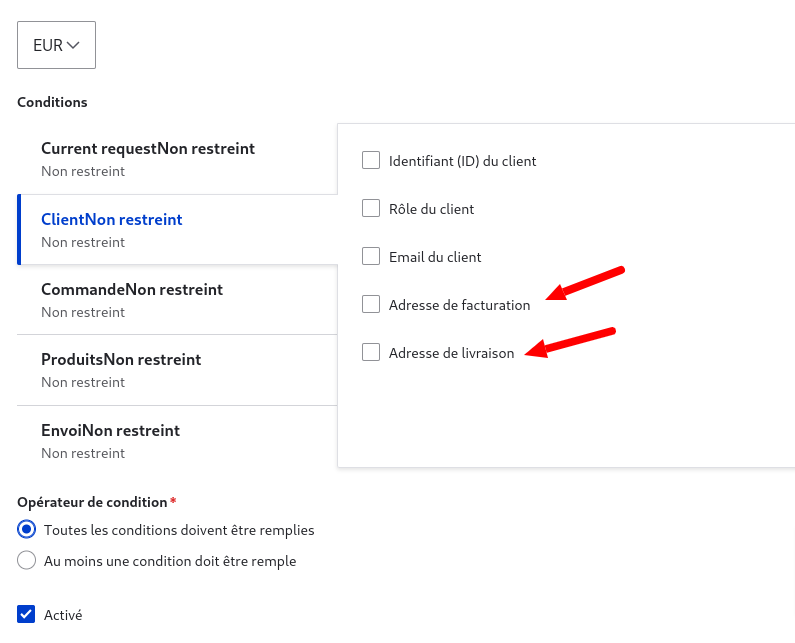
Task: Click the red required asterisk after Opérateur de condition
Action: pos(173,500)
